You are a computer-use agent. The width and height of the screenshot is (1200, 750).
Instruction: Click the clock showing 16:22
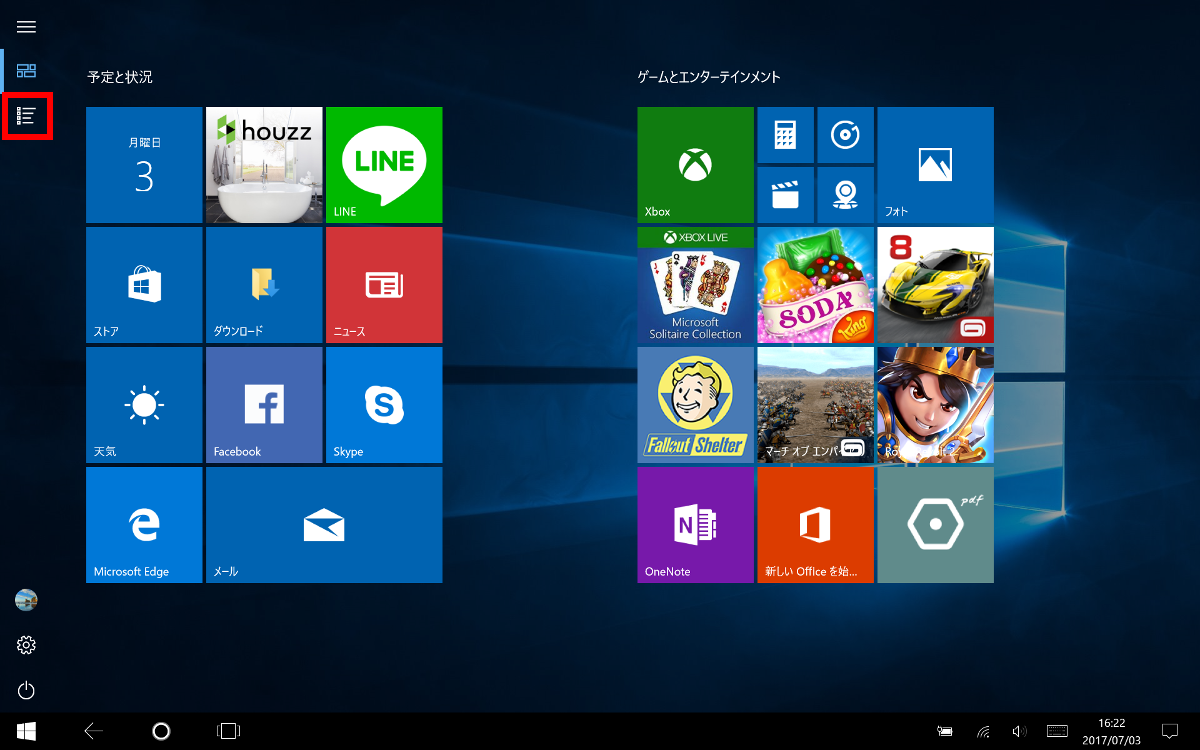[1112, 731]
